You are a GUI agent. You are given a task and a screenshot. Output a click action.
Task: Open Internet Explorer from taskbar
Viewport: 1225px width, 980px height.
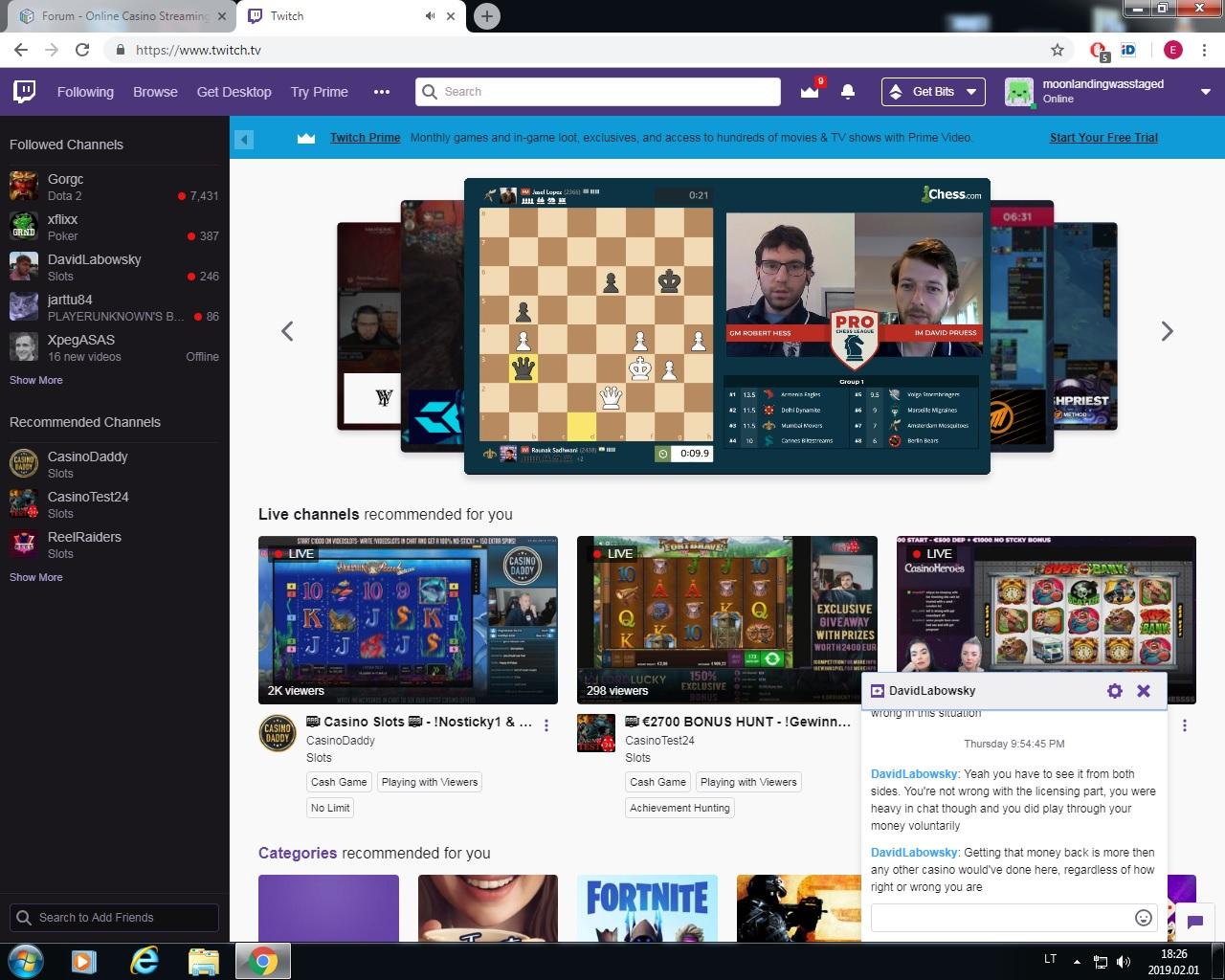[x=145, y=961]
